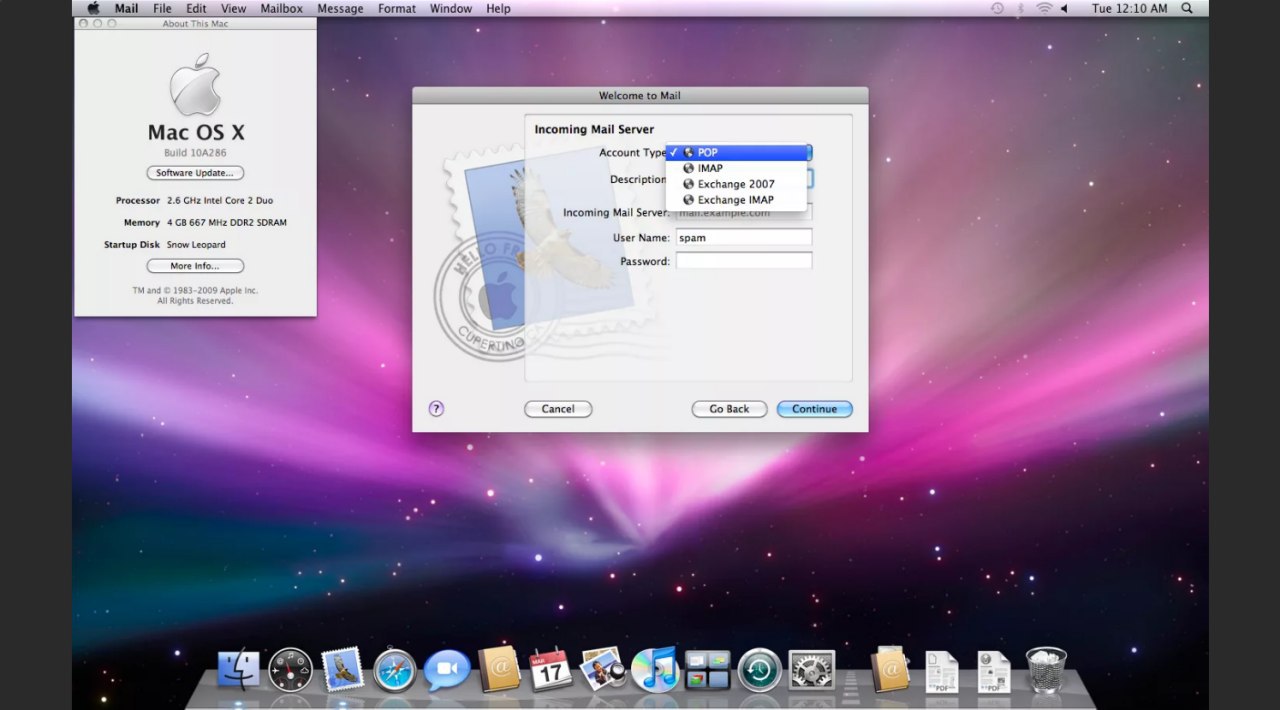Click the menu bar clock Tue 12:10 AM
Viewport: 1280px width, 710px height.
pyautogui.click(x=1129, y=8)
